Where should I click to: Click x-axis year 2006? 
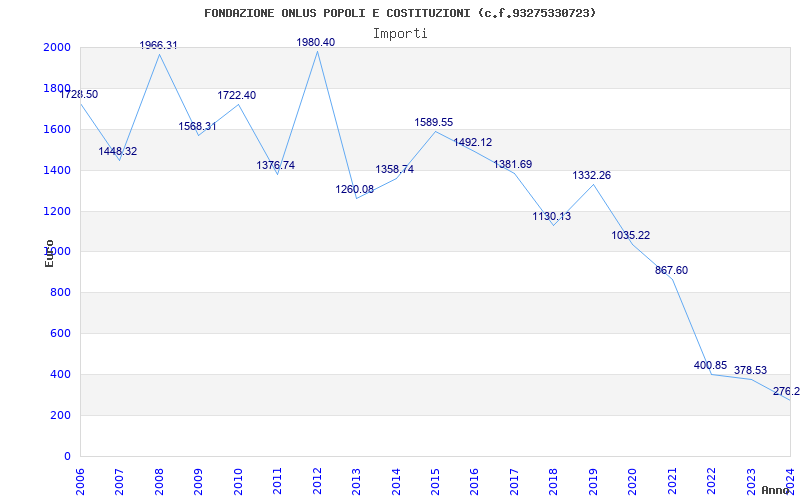pyautogui.click(x=80, y=482)
